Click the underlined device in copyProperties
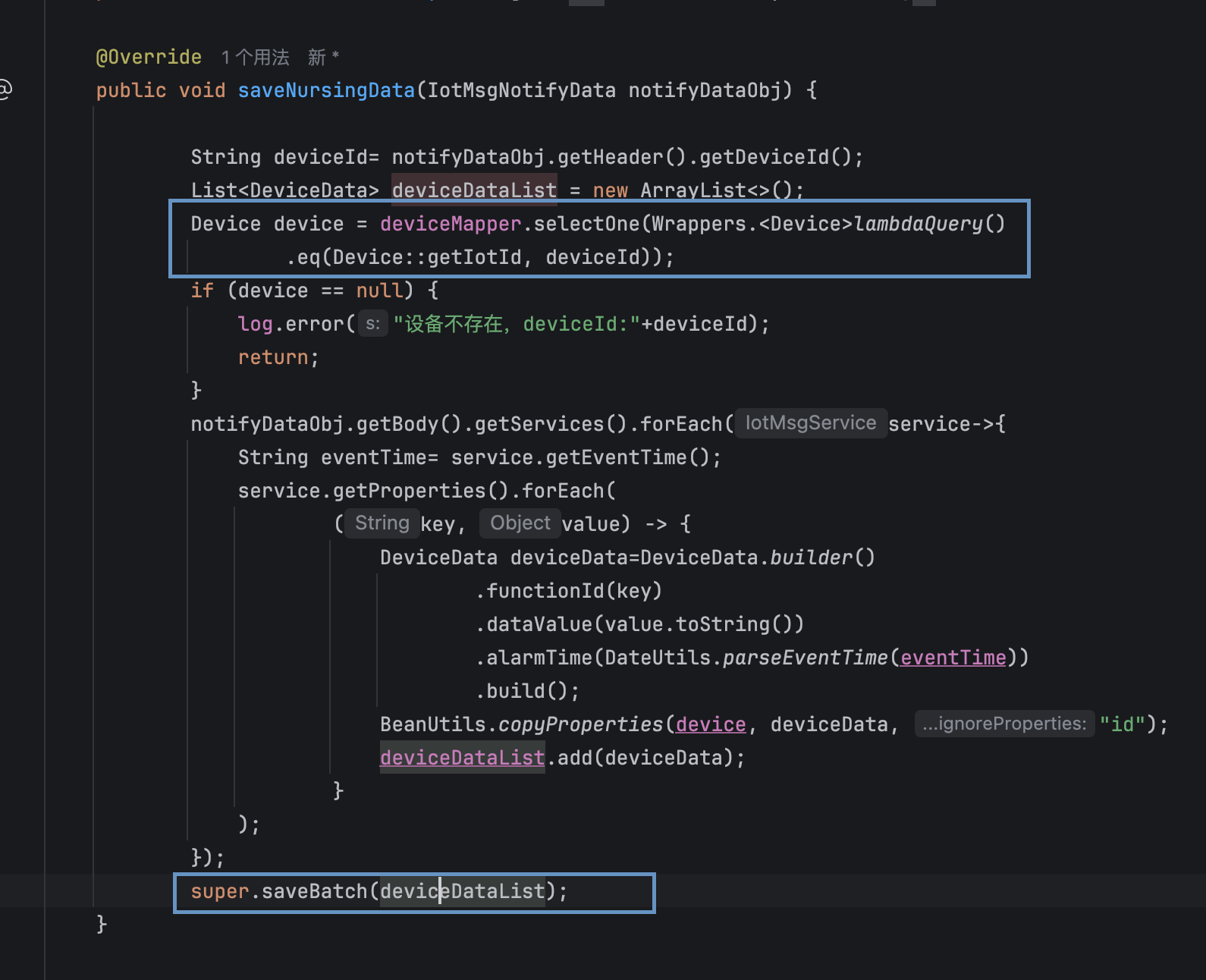The width and height of the screenshot is (1206, 980). point(711,724)
